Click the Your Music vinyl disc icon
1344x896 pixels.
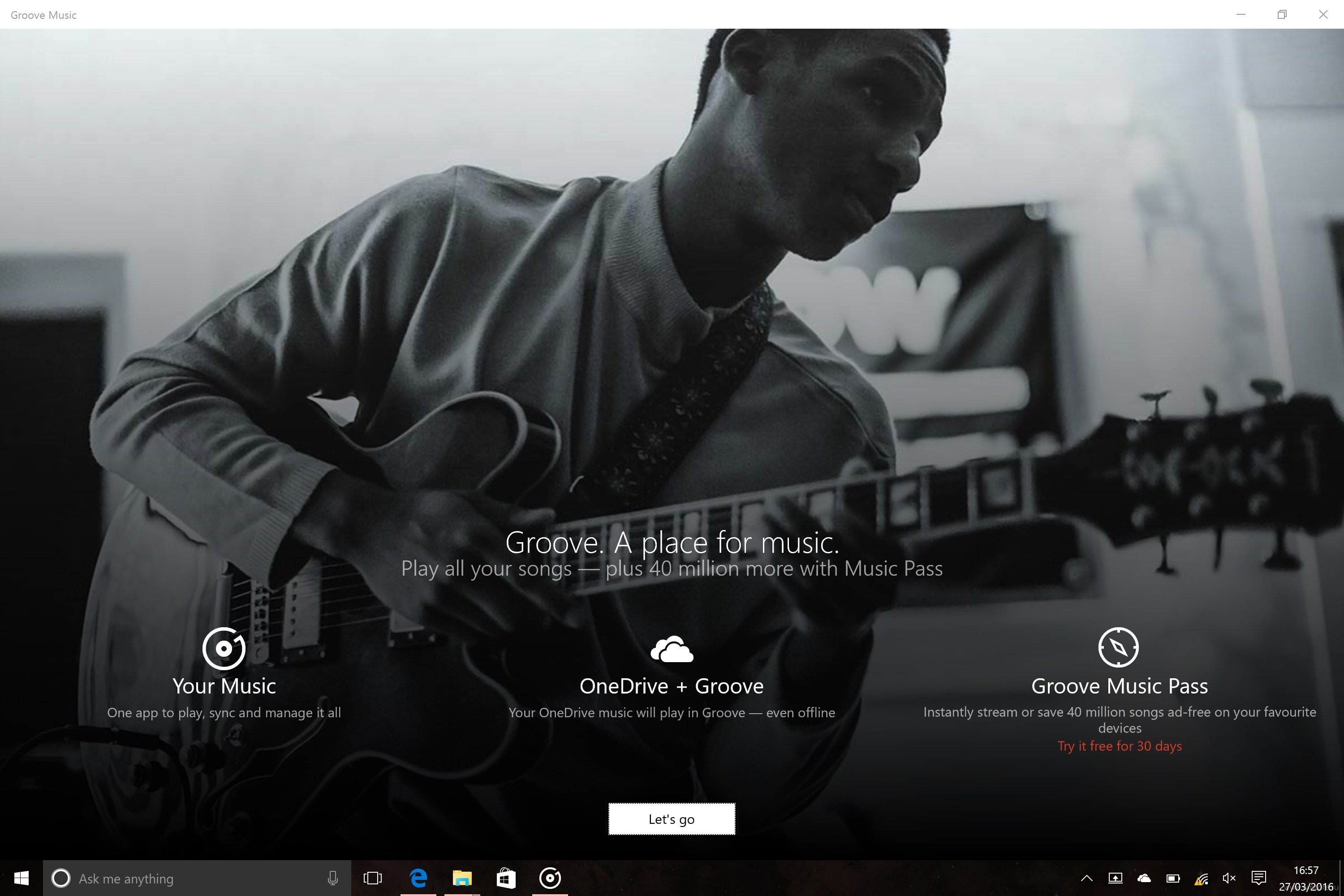pyautogui.click(x=224, y=648)
